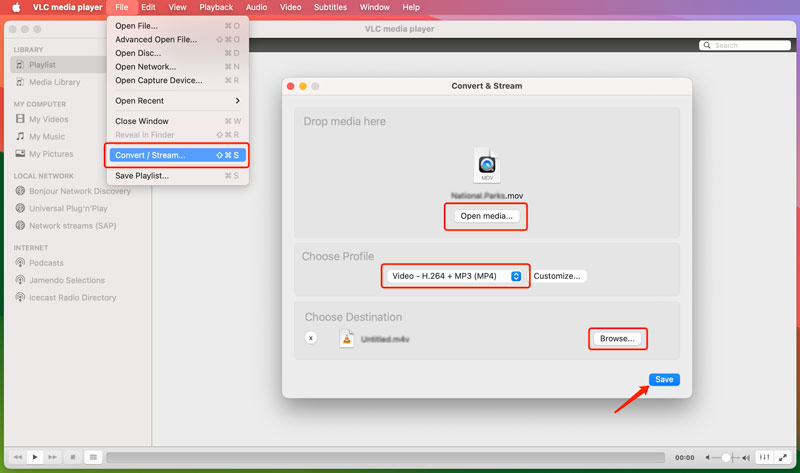Open the Playback menu

tap(216, 7)
